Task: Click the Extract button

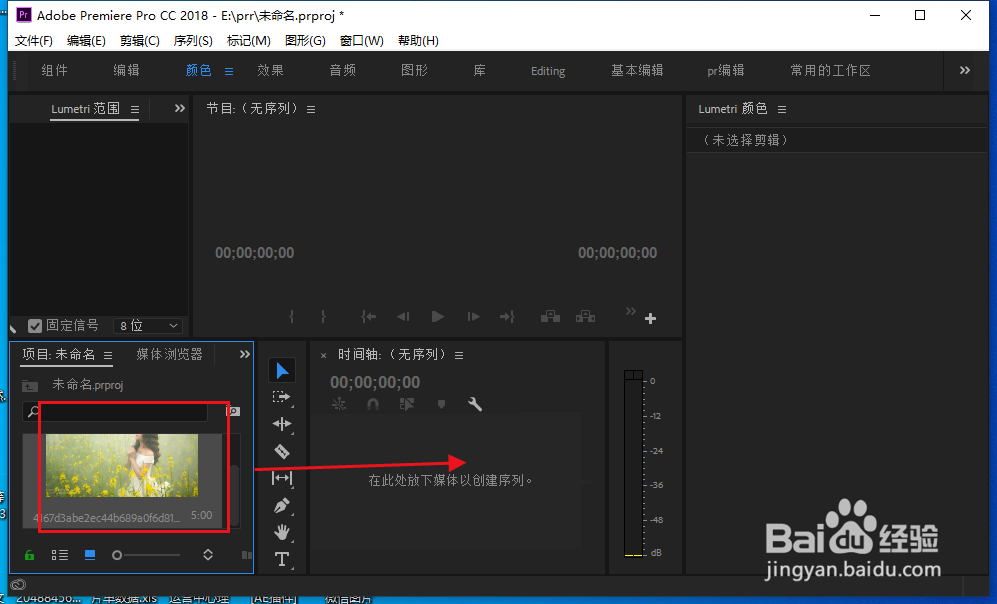Action: 585,317
